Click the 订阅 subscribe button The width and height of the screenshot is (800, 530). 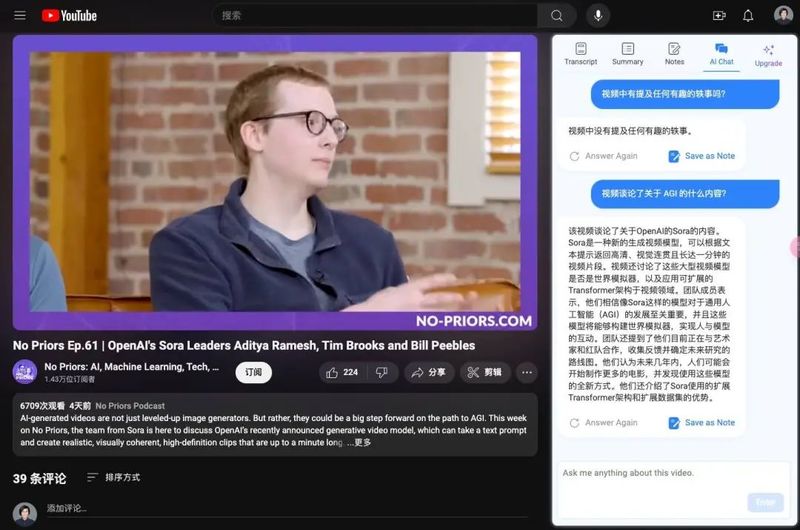click(254, 372)
